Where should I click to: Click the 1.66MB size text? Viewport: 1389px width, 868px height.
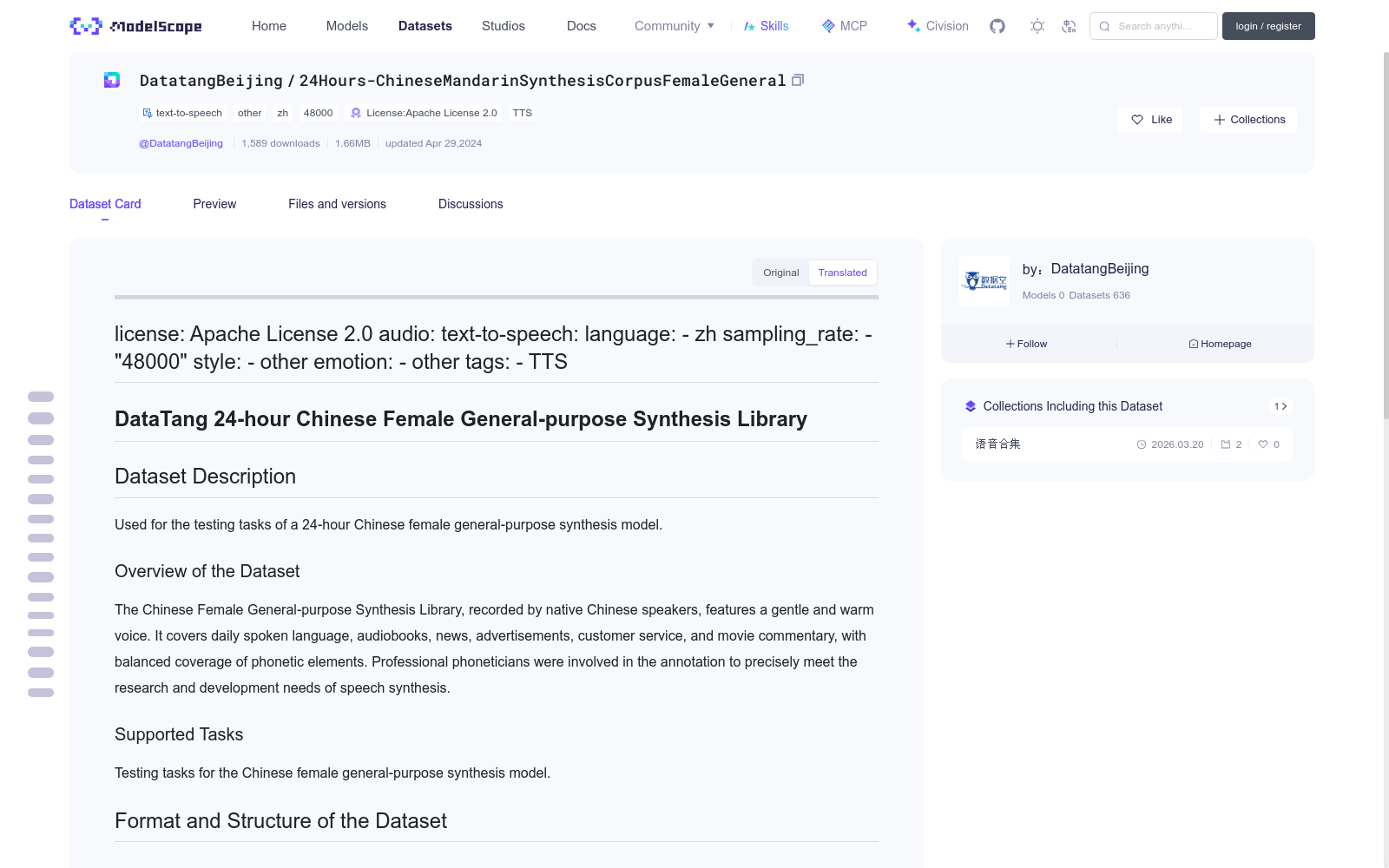pos(352,143)
